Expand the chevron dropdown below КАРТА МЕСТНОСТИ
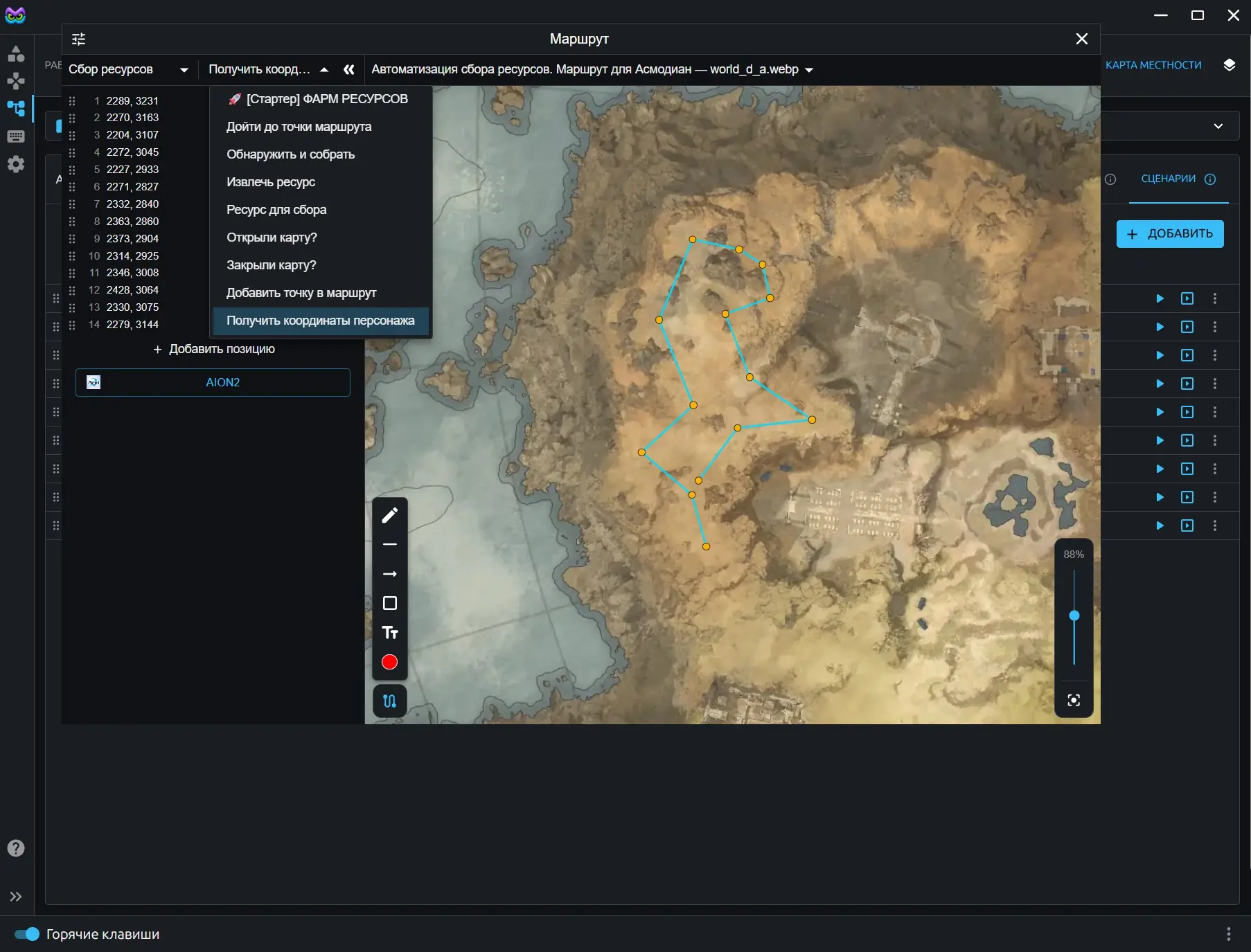Viewport: 1251px width, 952px height. tap(1218, 126)
